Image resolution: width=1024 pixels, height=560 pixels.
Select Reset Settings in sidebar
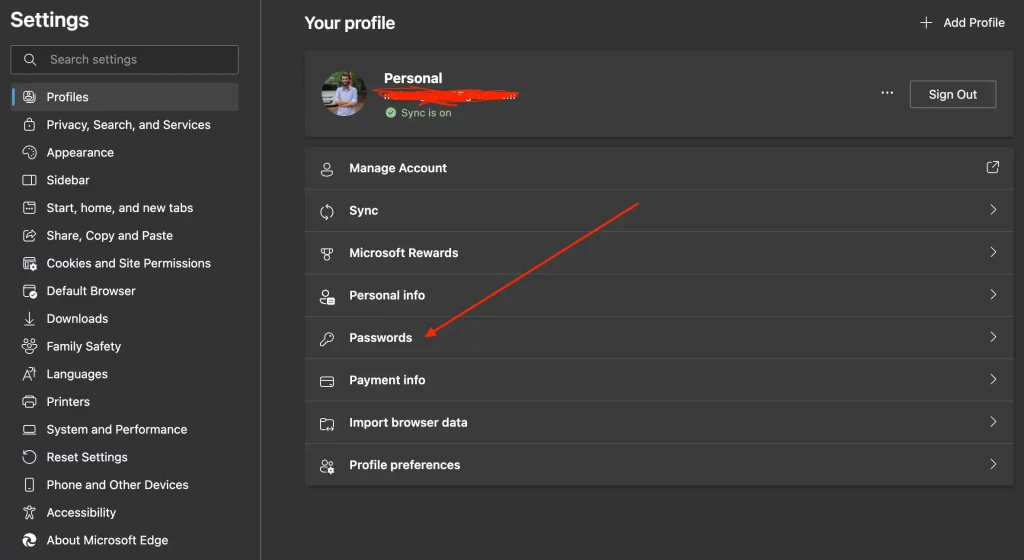(x=125, y=457)
